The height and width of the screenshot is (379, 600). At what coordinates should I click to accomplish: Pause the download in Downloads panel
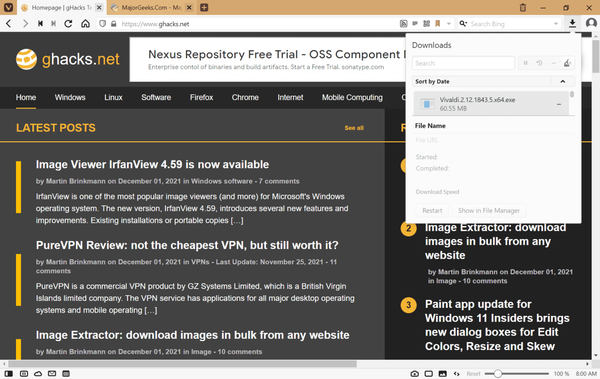526,63
